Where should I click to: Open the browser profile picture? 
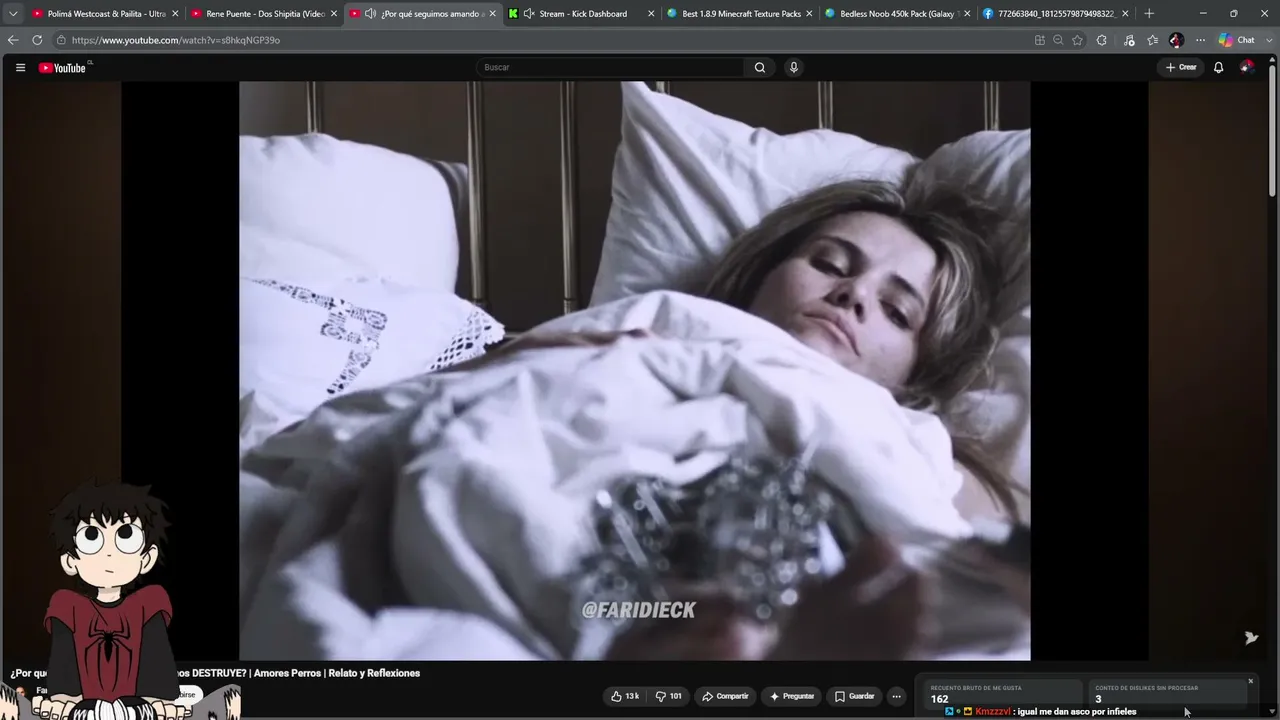pyautogui.click(x=1176, y=40)
